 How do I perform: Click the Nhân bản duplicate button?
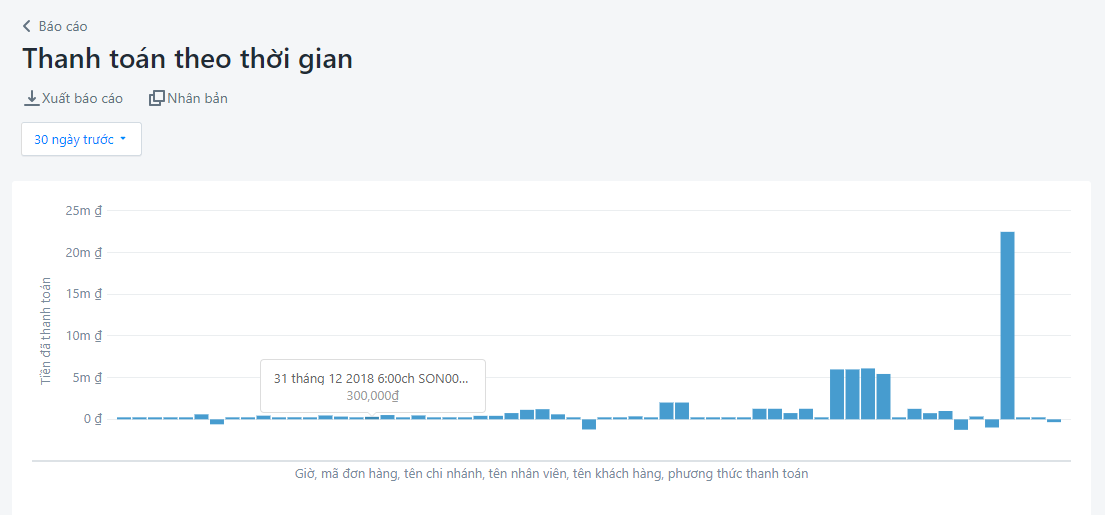(x=188, y=99)
